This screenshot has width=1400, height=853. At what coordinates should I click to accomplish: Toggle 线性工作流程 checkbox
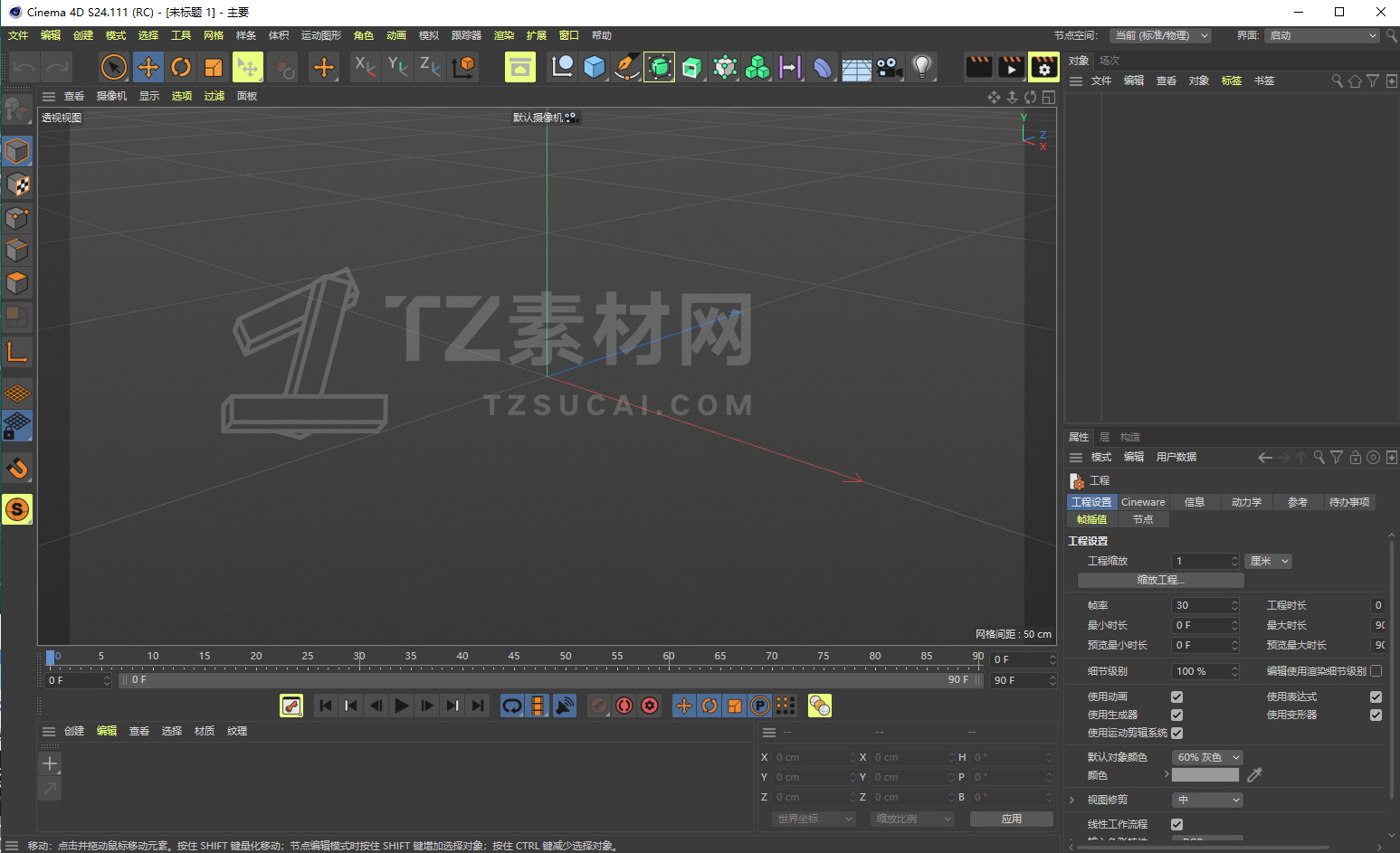click(1176, 824)
